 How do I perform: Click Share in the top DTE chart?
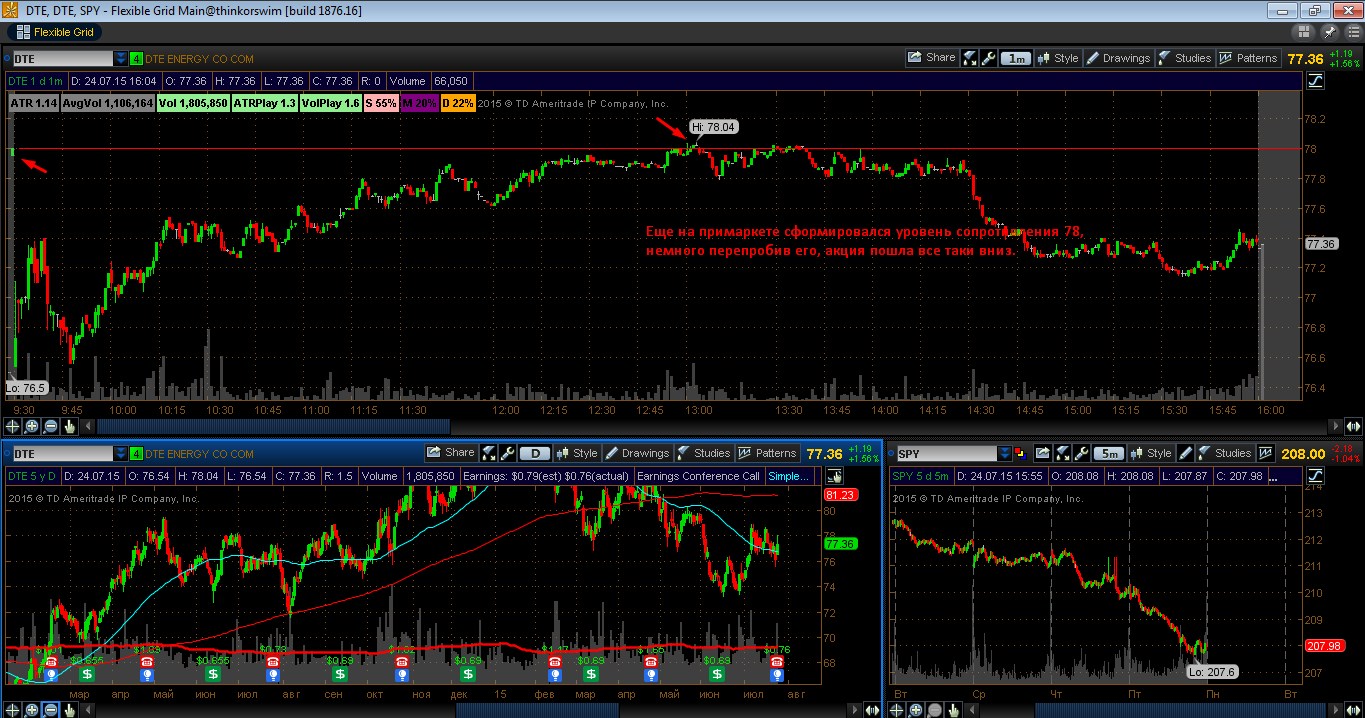(932, 58)
